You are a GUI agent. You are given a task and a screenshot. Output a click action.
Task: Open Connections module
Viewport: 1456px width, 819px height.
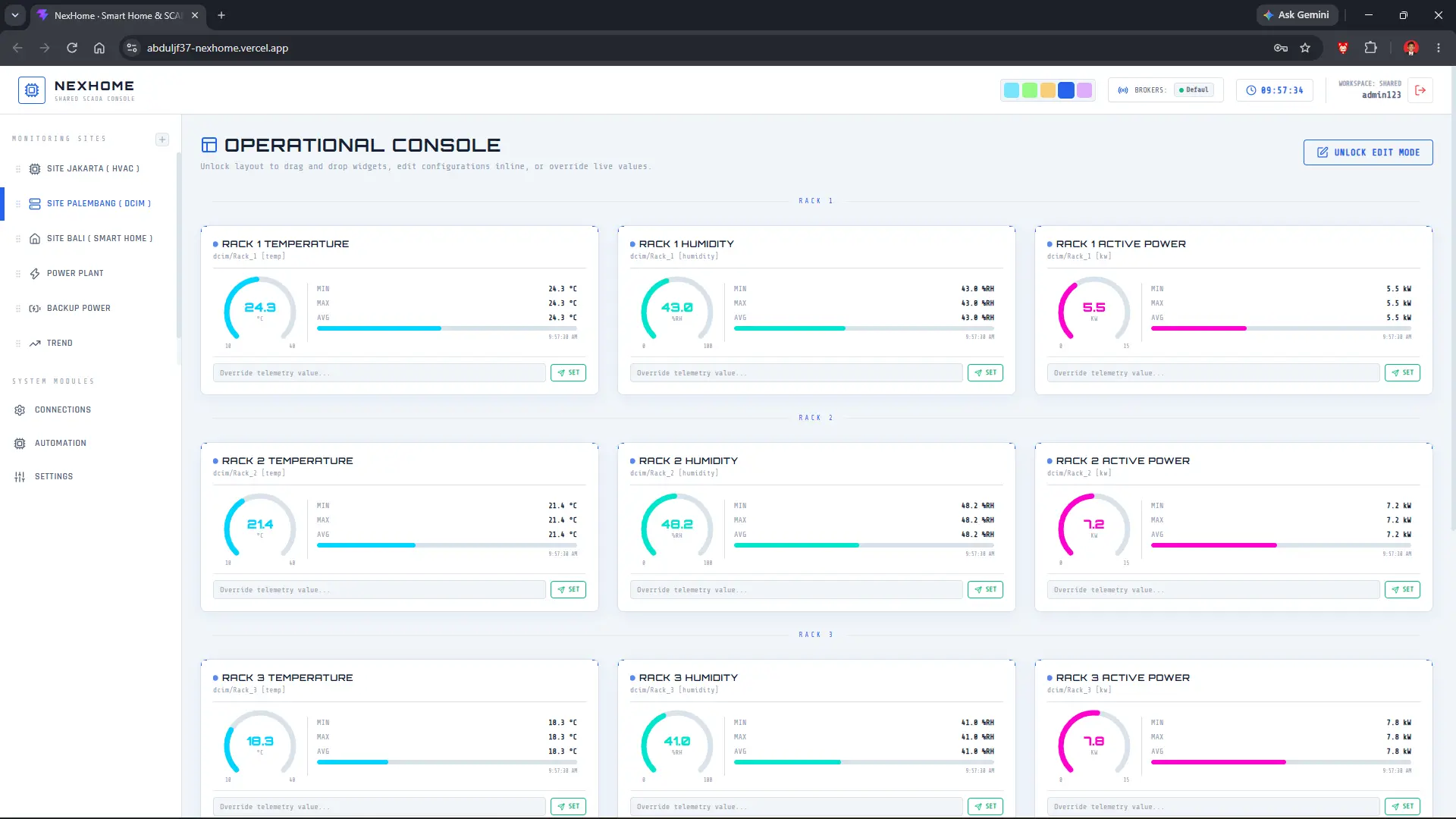point(63,410)
